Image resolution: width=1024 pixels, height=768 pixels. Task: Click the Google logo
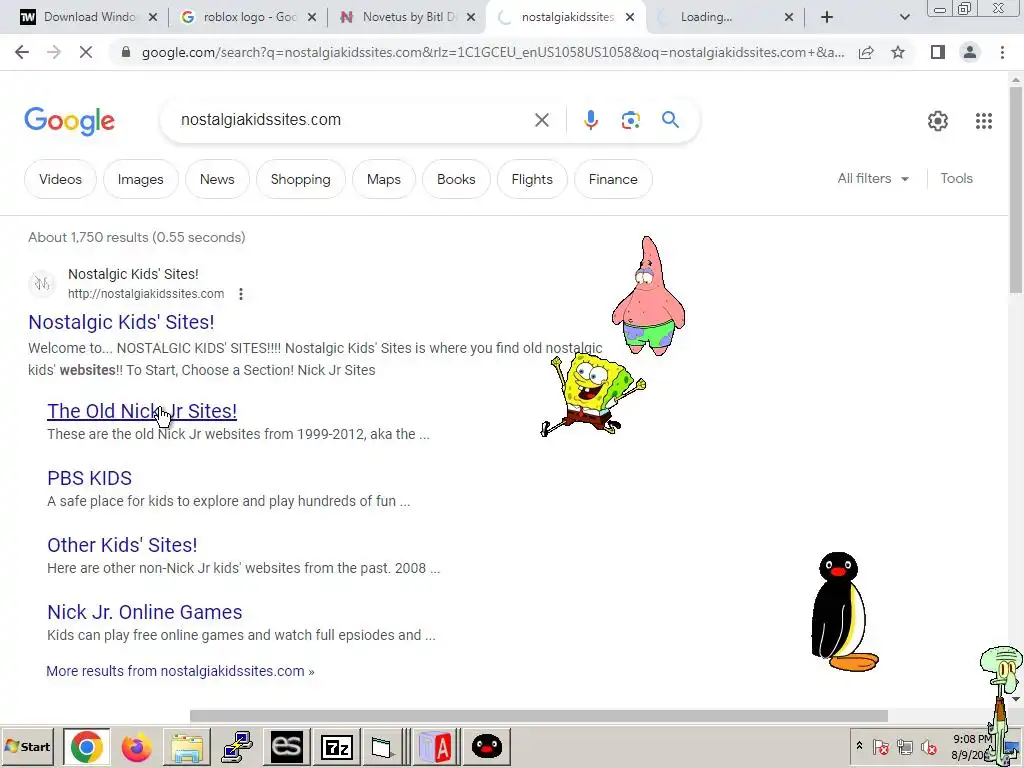coord(69,121)
